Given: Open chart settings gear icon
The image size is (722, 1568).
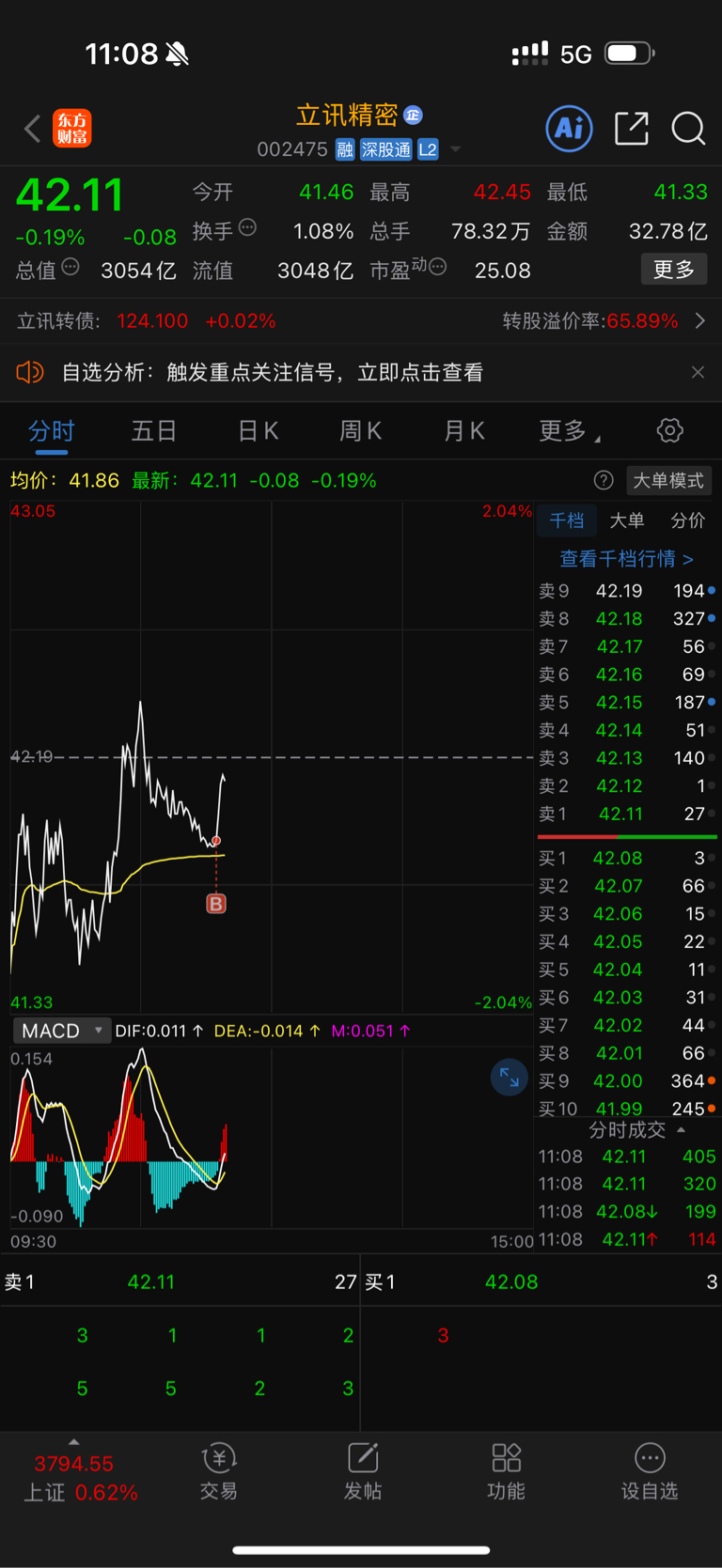Looking at the screenshot, I should pyautogui.click(x=669, y=431).
